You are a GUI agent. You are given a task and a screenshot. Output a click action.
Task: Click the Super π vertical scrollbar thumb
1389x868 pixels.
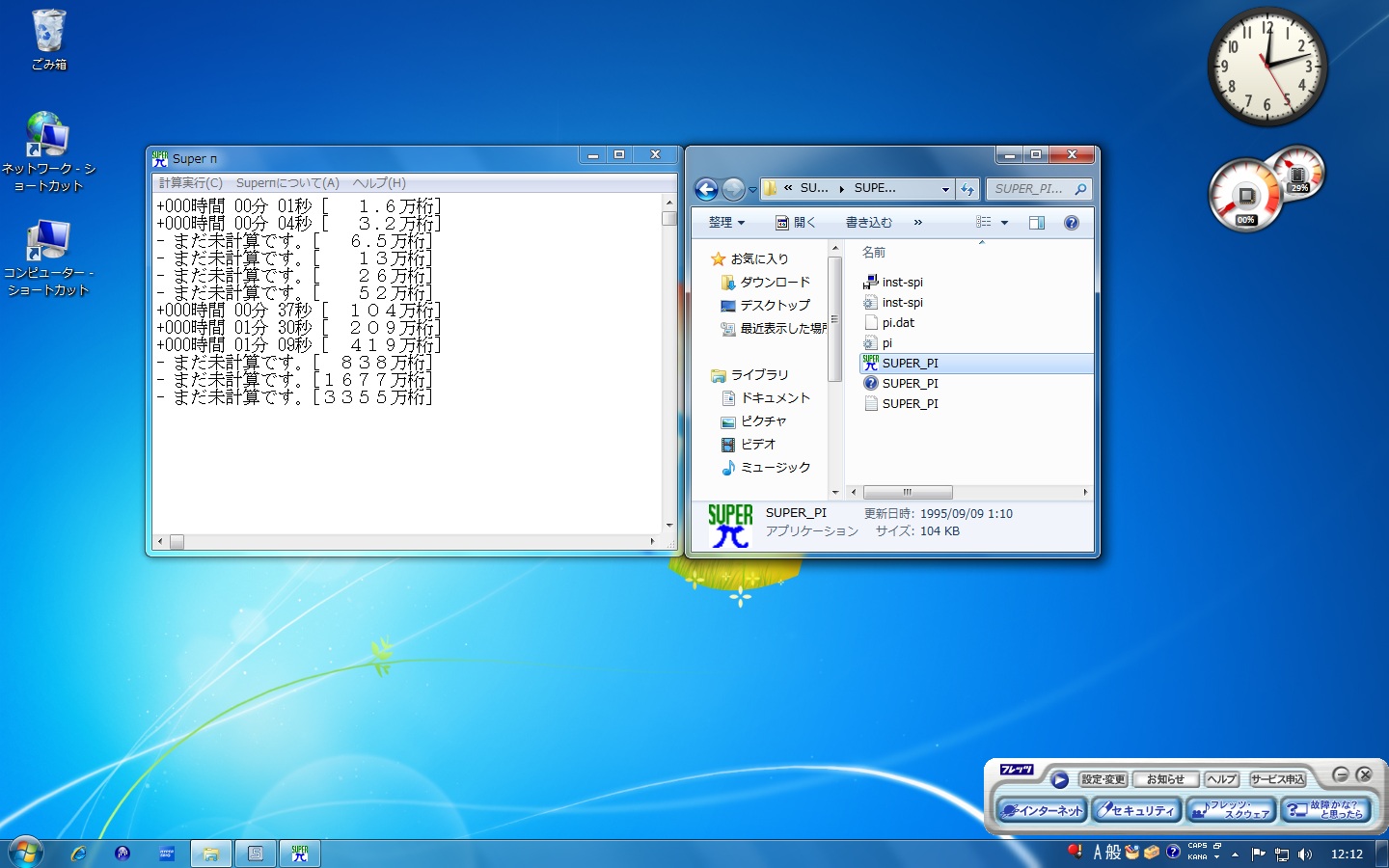click(669, 218)
